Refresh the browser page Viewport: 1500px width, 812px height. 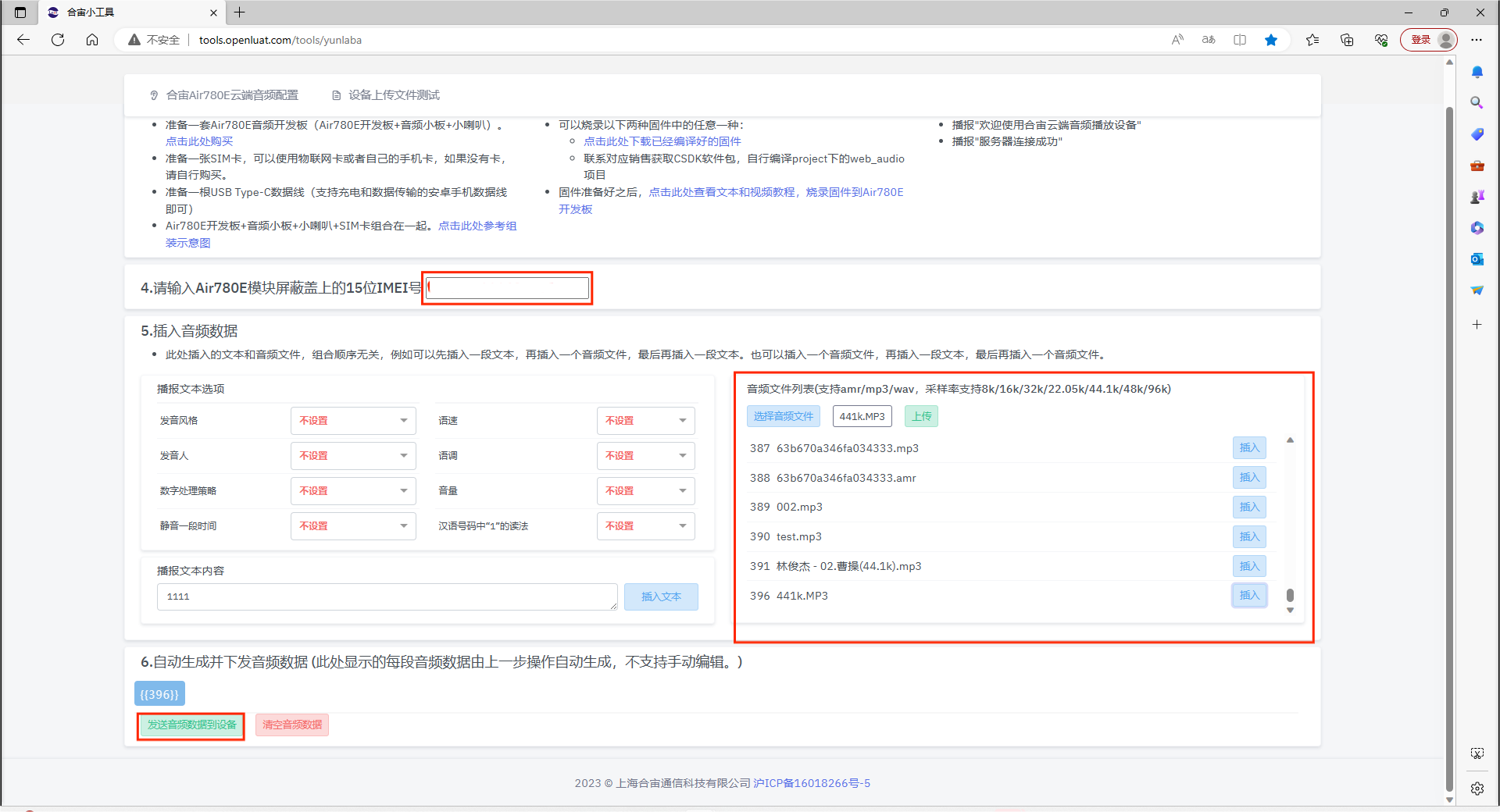58,40
